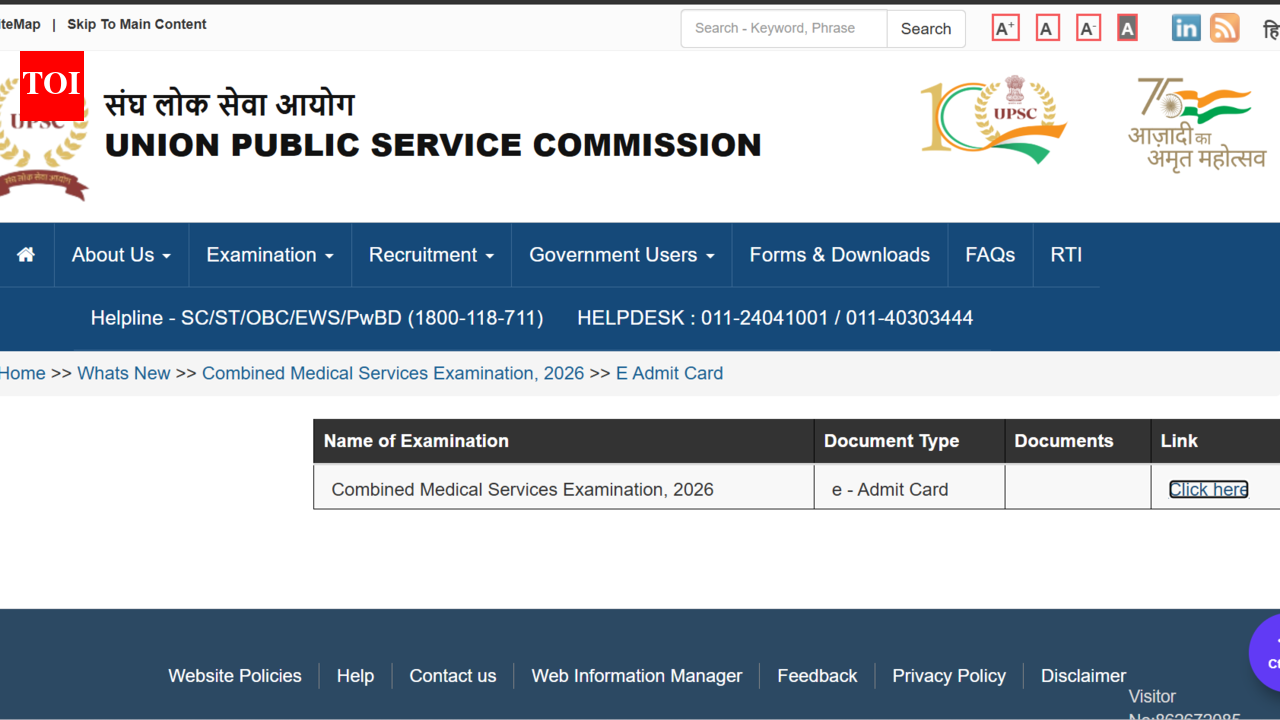Click the Helpline SC/ST/OBC/EWS/PwBD text
Image resolution: width=1280 pixels, height=720 pixels.
pyautogui.click(x=317, y=318)
